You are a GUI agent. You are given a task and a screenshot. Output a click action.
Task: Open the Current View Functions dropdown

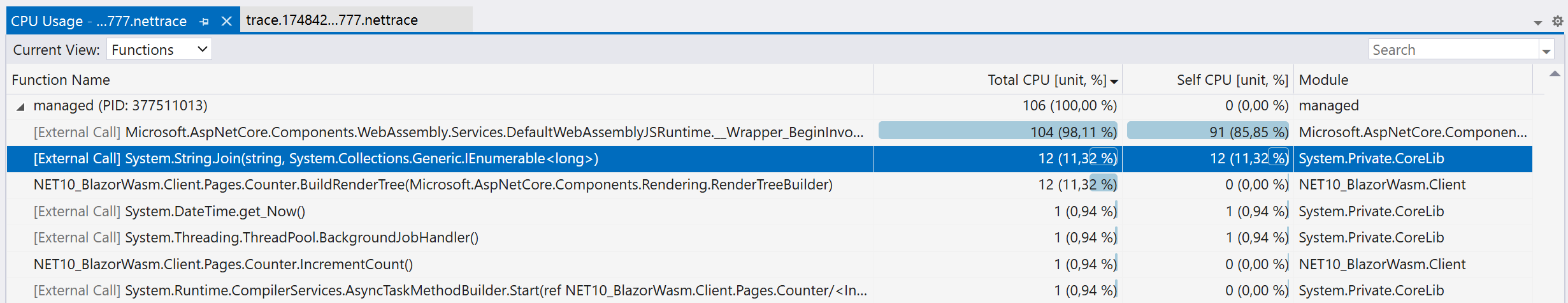(x=159, y=50)
